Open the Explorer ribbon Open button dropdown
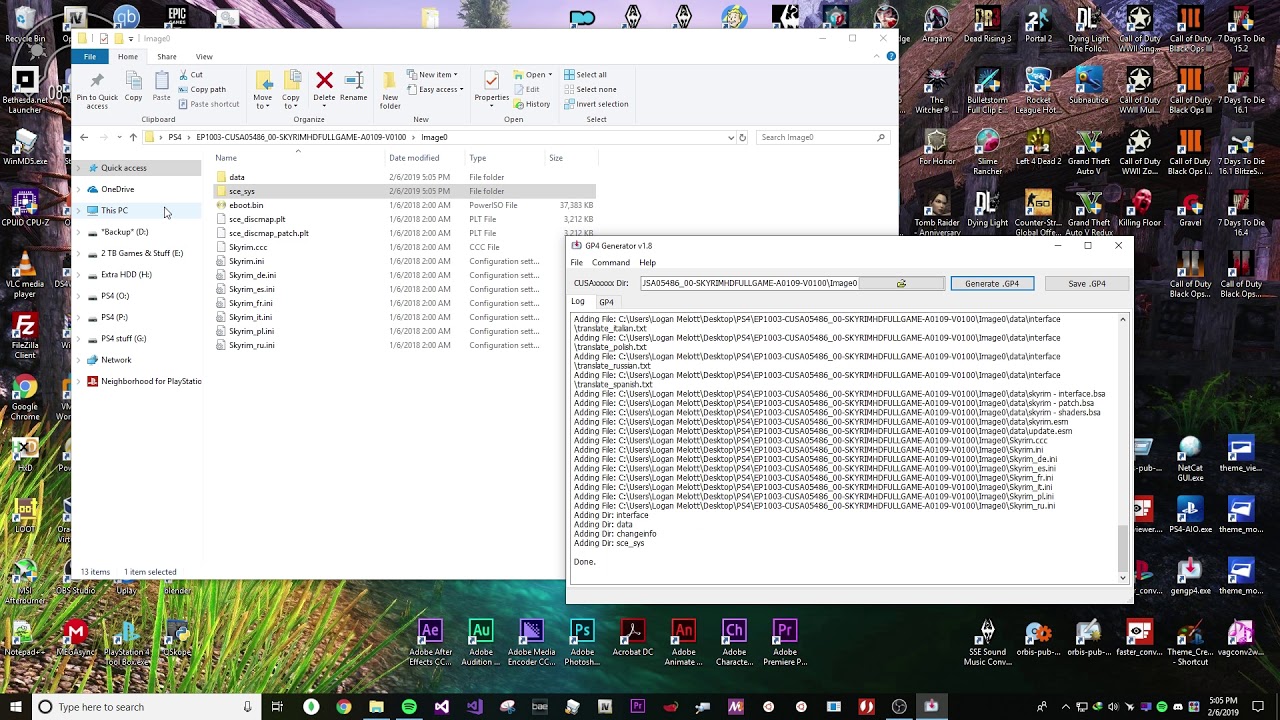 pos(550,75)
